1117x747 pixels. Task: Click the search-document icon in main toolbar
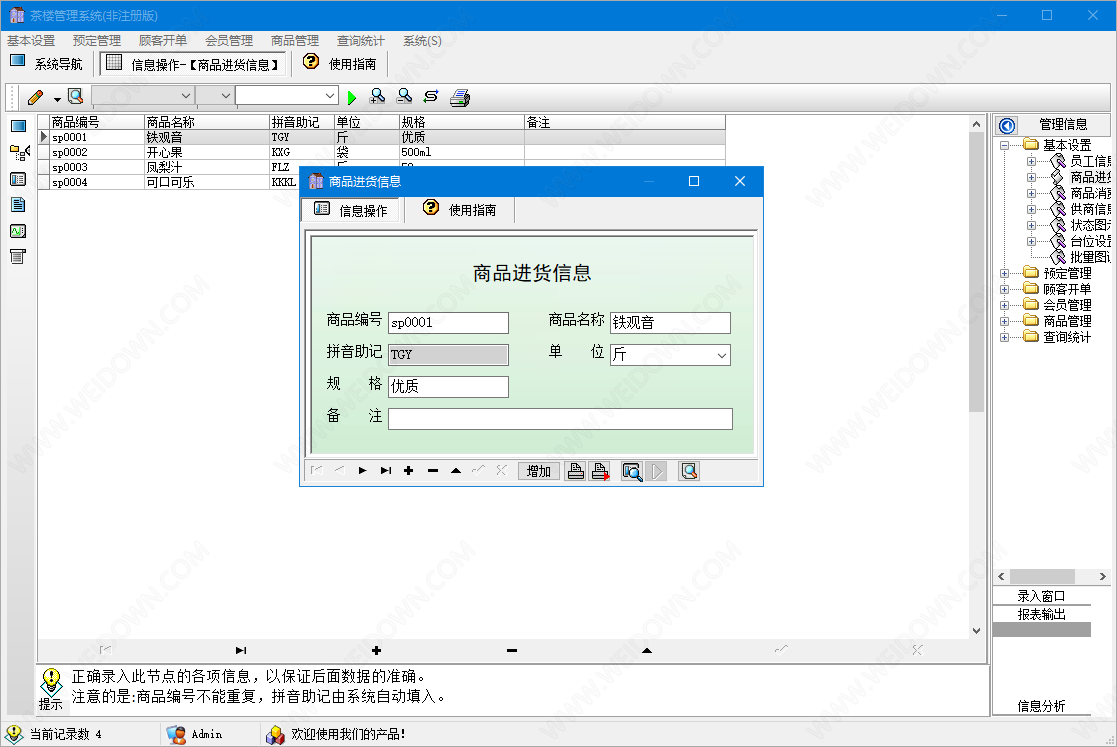[76, 96]
